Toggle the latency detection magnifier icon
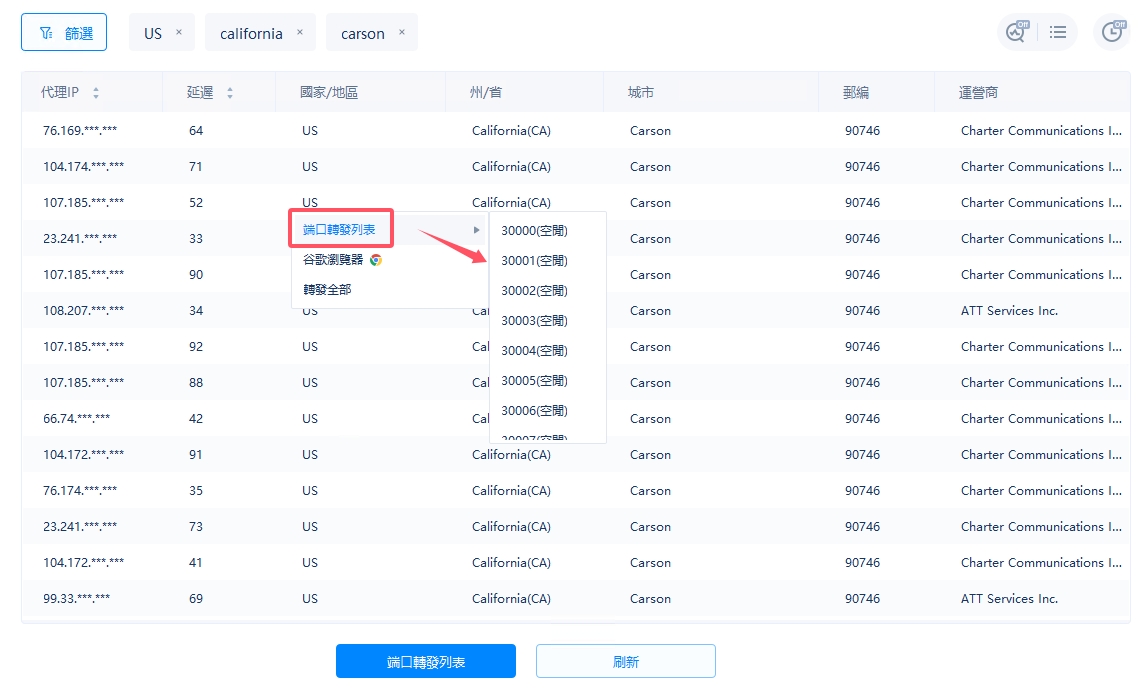This screenshot has height=692, width=1147. pyautogui.click(x=1015, y=32)
